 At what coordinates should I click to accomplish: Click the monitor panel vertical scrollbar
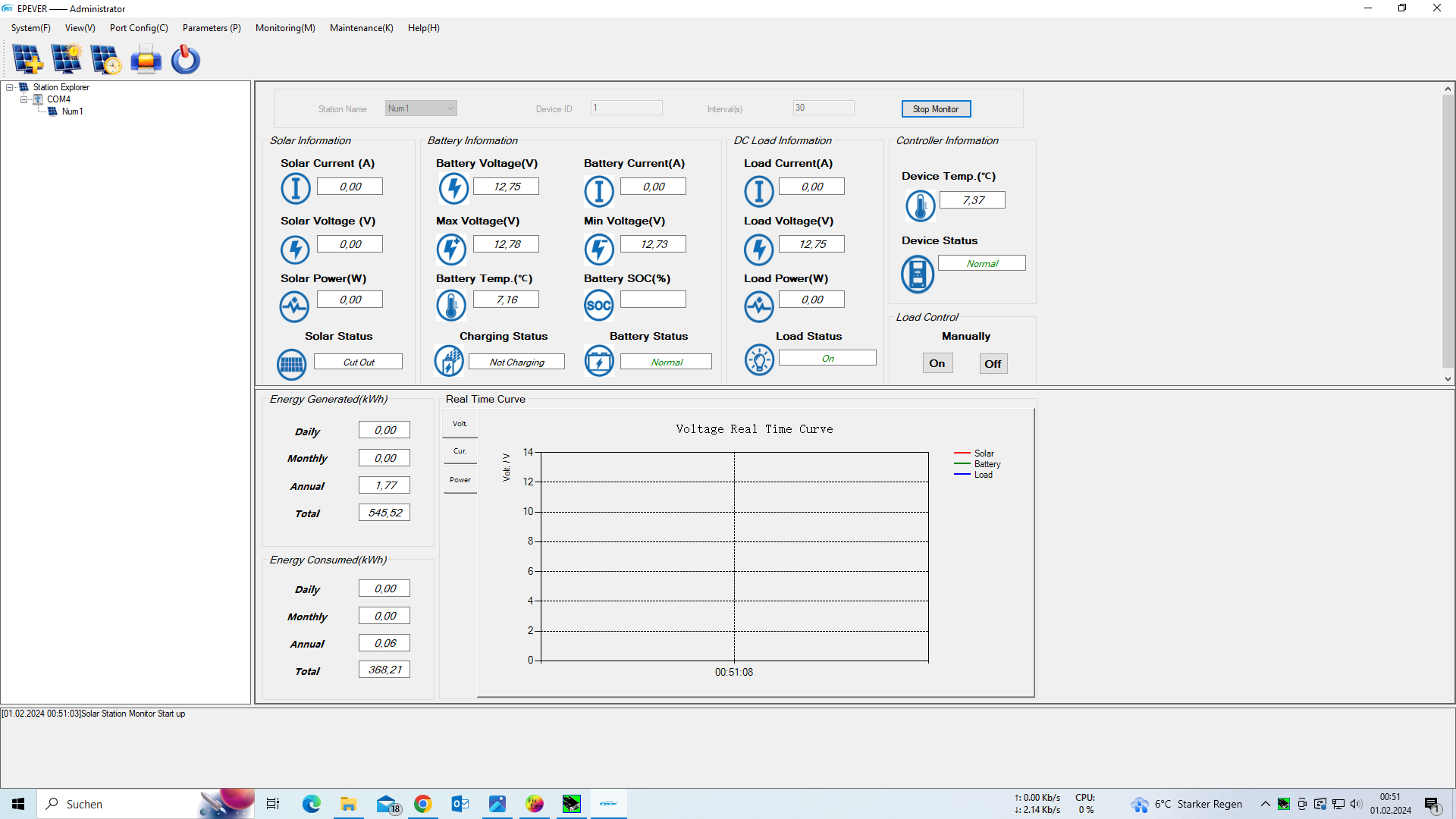click(1448, 227)
